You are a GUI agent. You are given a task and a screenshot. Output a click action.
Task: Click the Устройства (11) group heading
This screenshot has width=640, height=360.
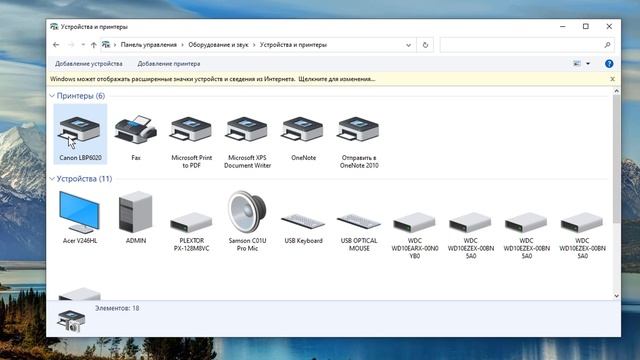84,179
